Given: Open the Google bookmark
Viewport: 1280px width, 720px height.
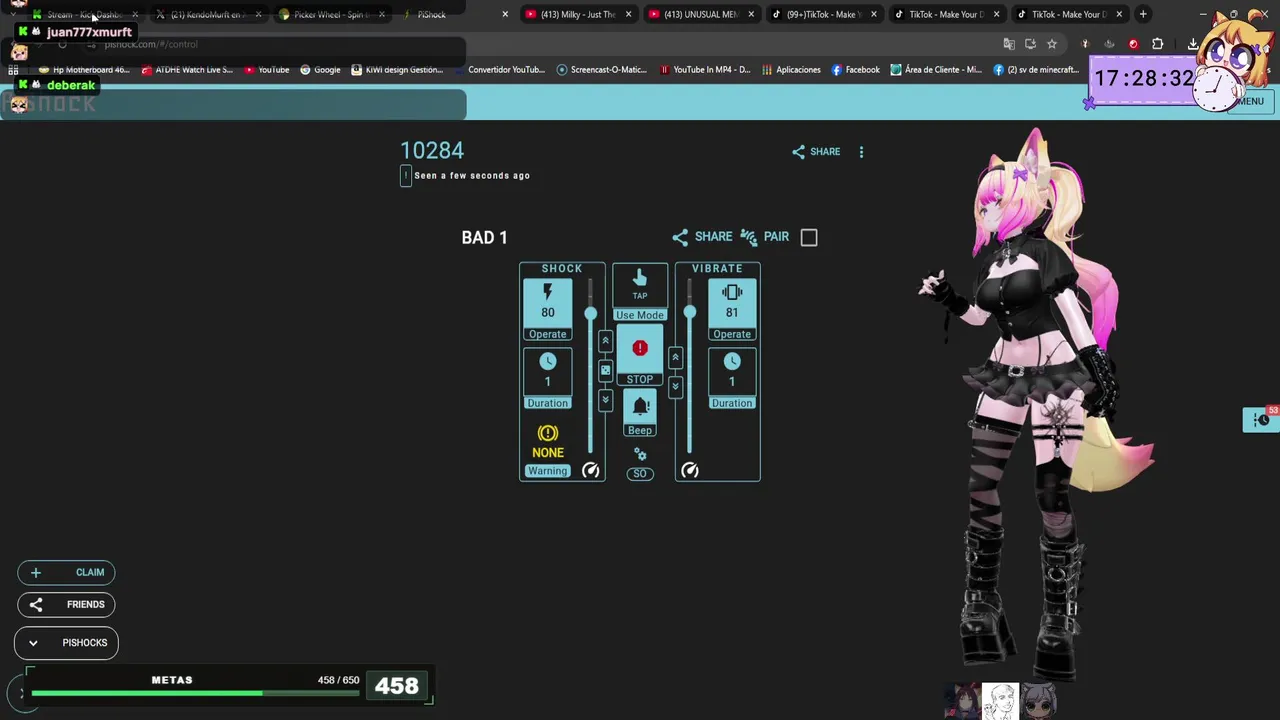Looking at the screenshot, I should 320,70.
